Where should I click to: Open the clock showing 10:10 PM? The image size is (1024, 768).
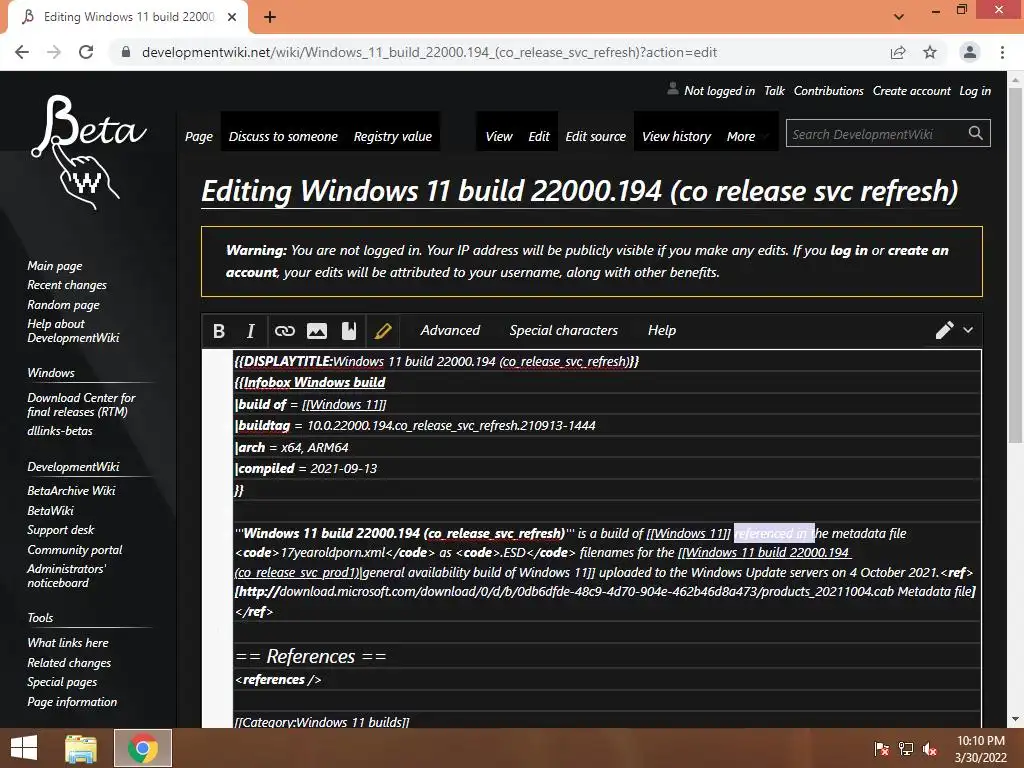pos(980,748)
